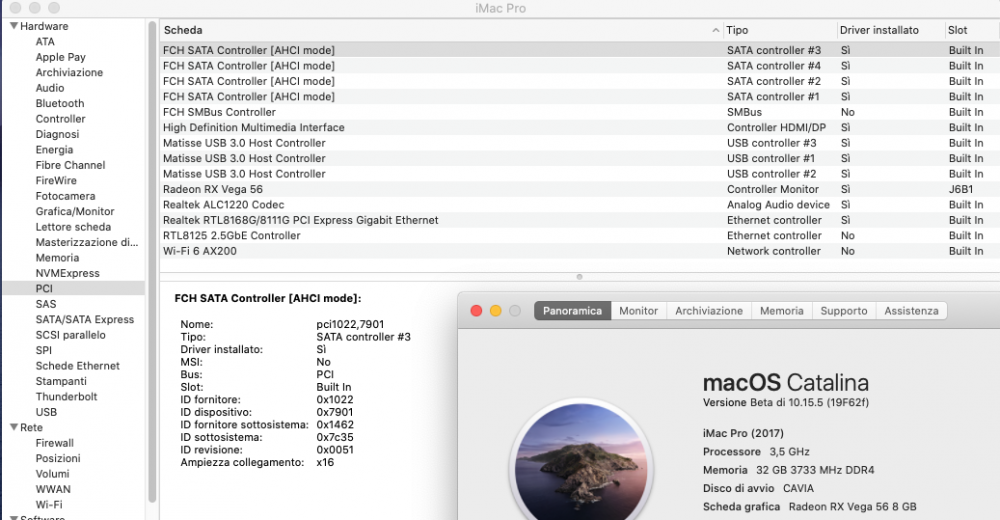Screen dimensions: 1000x520
Task: Select Matisse USB controller #3 row
Action: [x=579, y=143]
